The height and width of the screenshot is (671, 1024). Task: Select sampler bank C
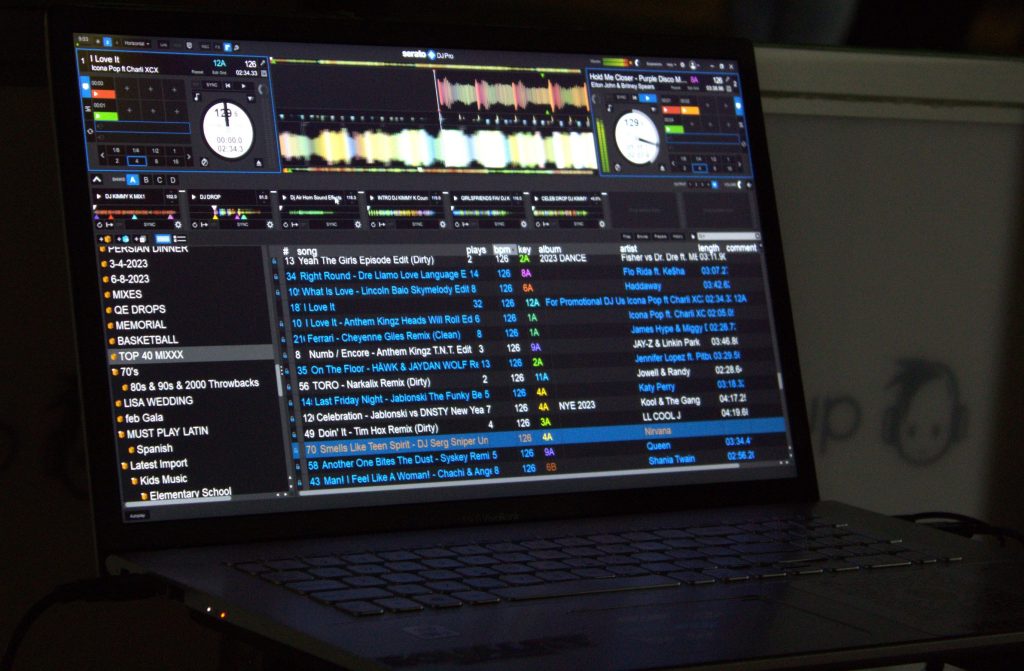click(x=159, y=180)
